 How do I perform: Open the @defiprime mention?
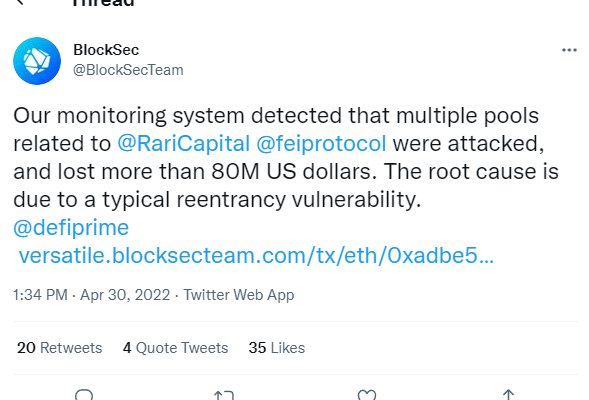[x=71, y=228]
